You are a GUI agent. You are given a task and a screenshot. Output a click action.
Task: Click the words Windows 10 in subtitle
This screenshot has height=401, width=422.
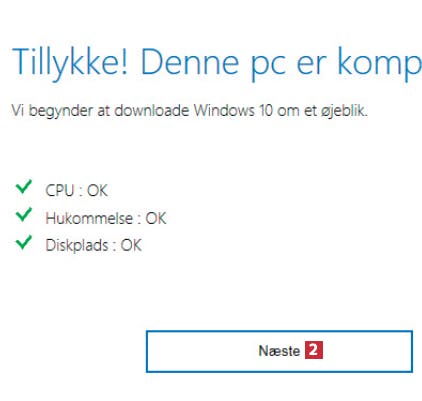(233, 110)
